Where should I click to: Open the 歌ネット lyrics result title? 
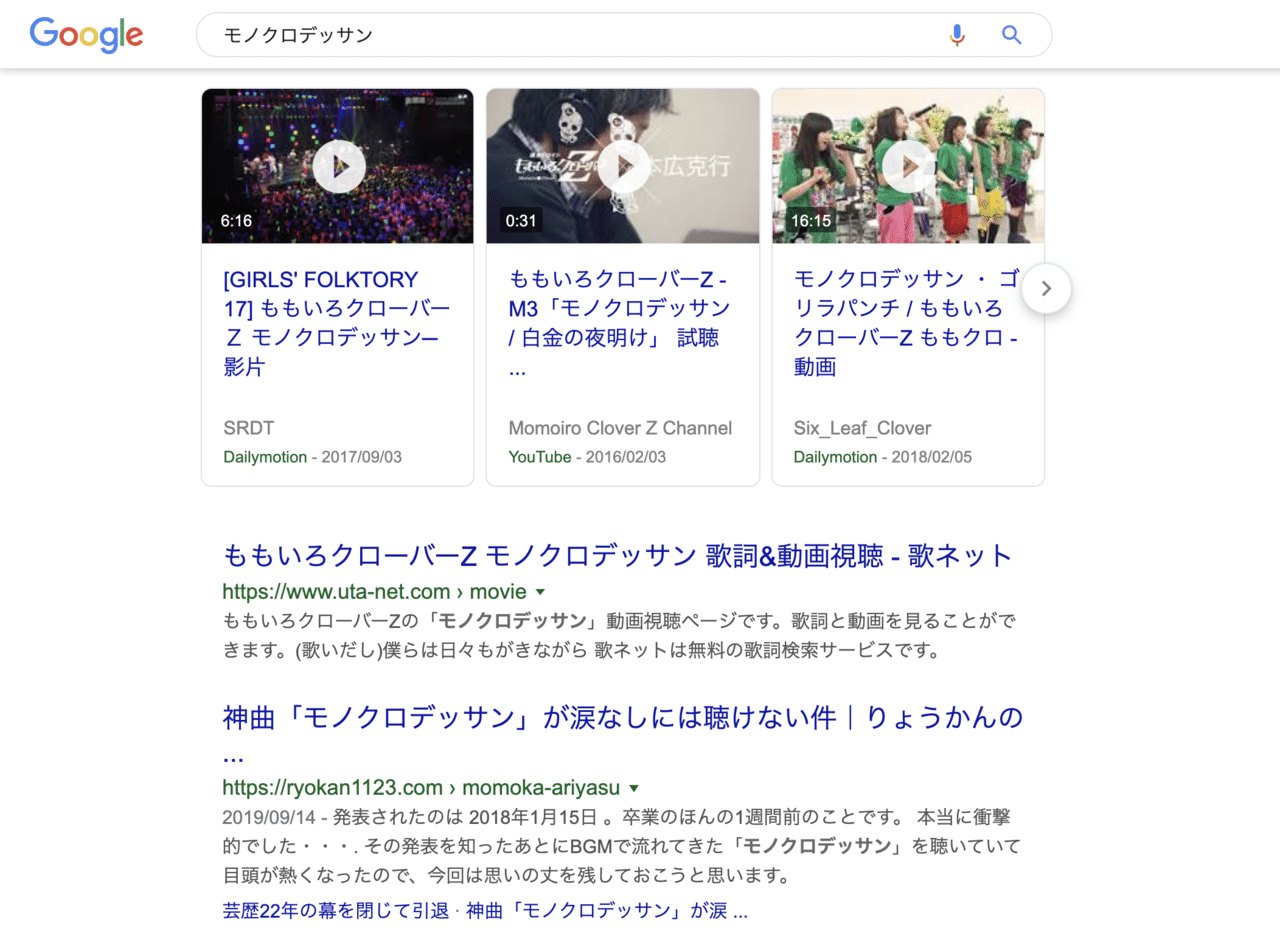tap(618, 555)
